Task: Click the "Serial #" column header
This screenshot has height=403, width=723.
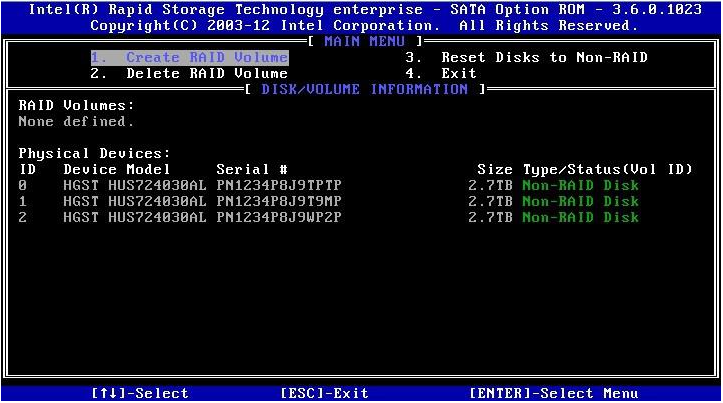Action: pos(252,169)
